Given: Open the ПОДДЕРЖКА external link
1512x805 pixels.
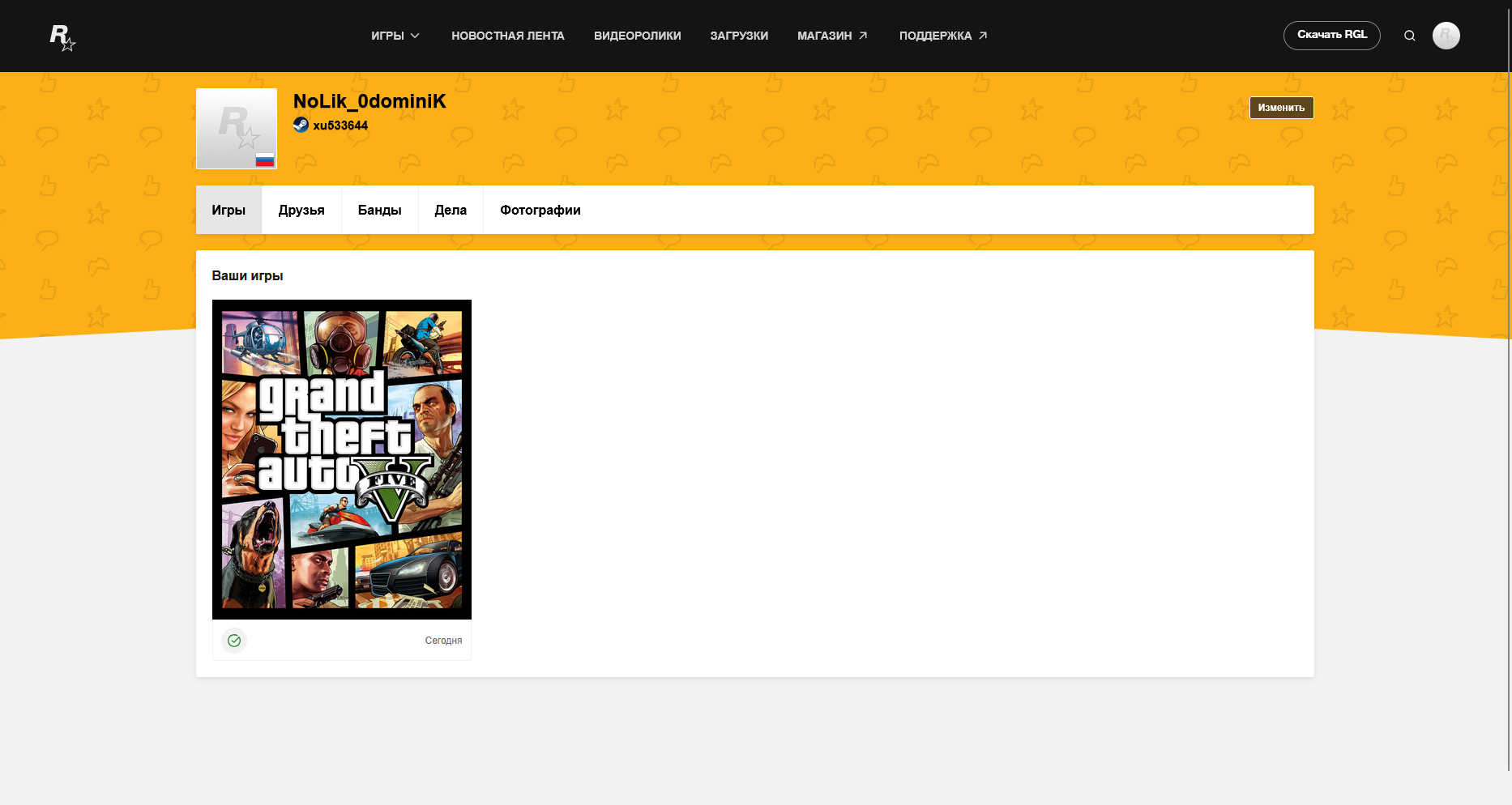Looking at the screenshot, I should point(944,36).
